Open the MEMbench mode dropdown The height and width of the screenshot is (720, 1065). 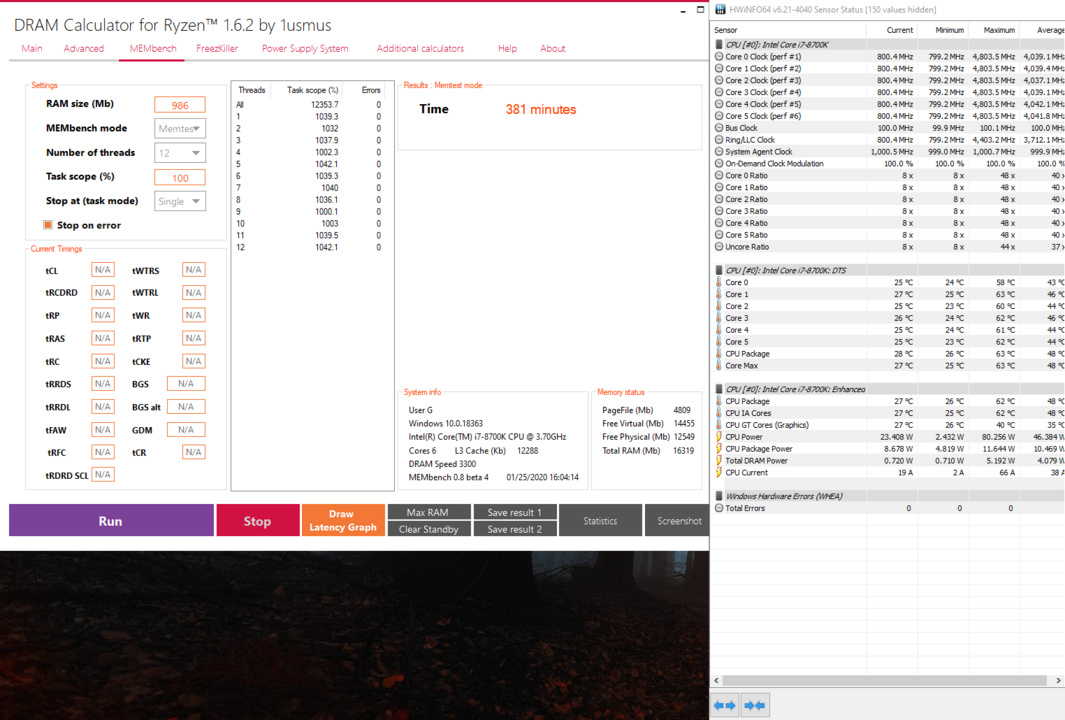pos(180,128)
